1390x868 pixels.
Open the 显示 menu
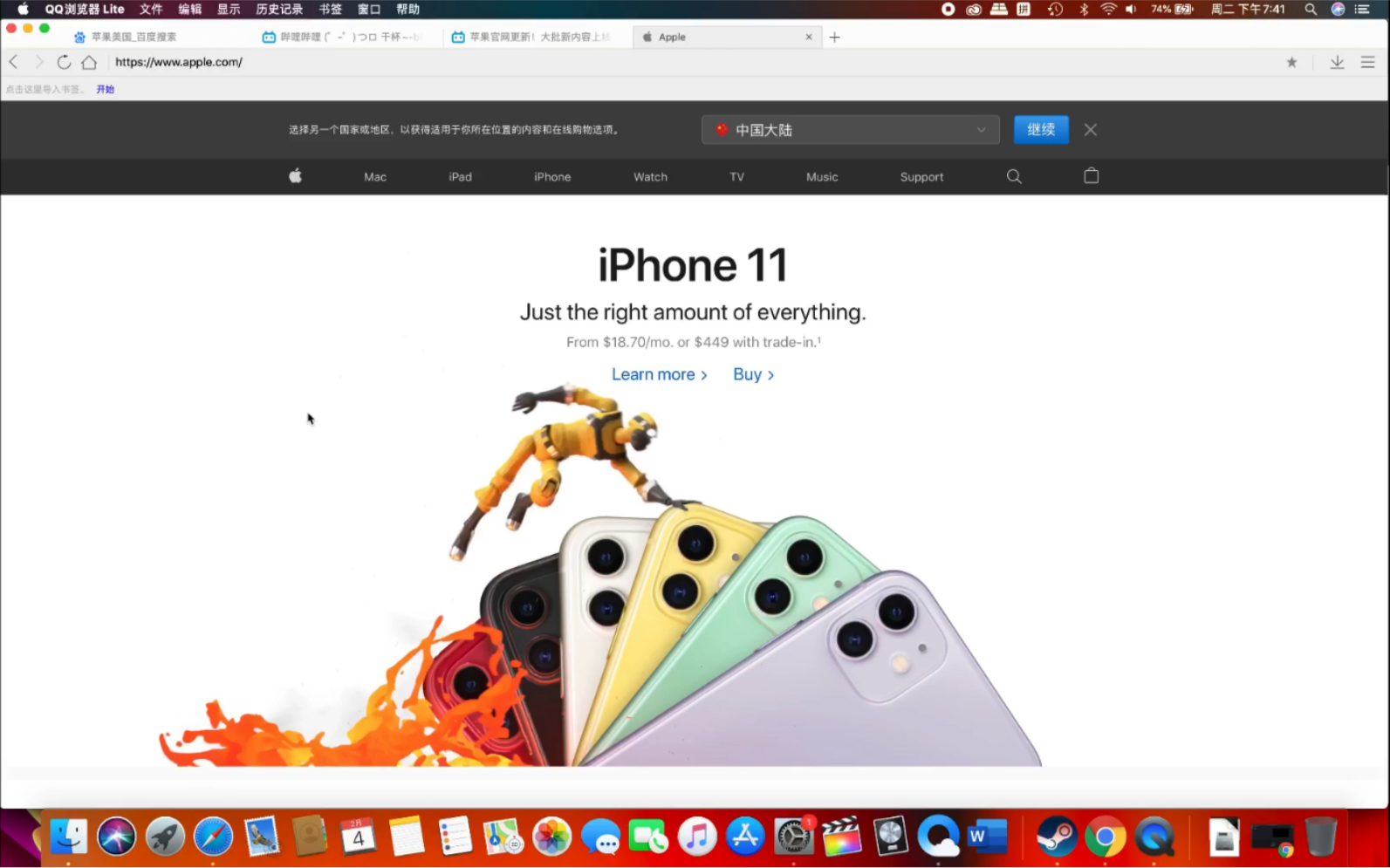coord(229,9)
